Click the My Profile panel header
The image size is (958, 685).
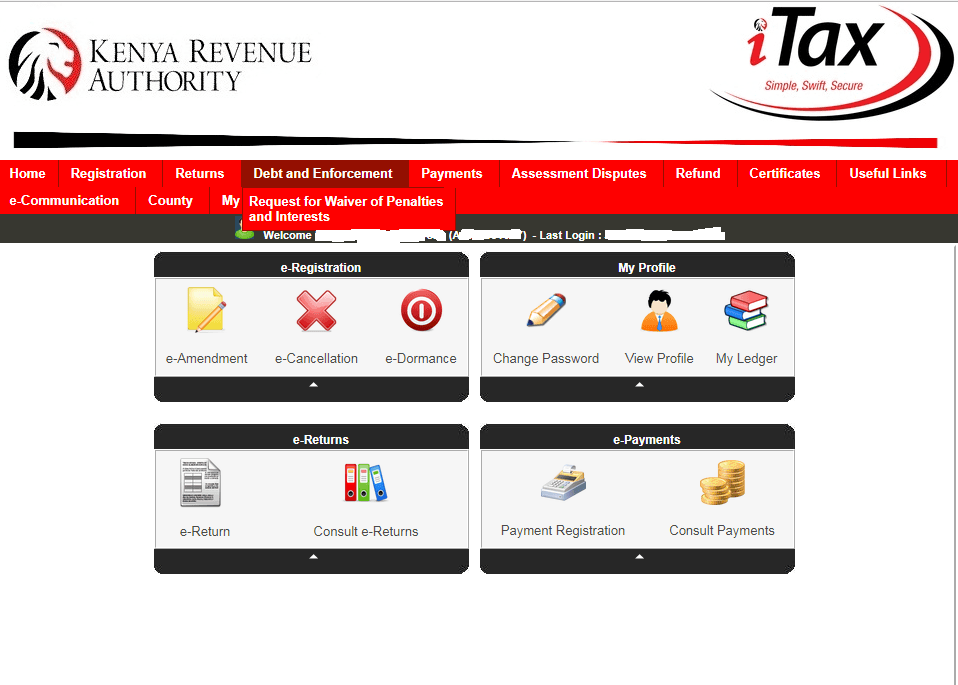point(637,267)
